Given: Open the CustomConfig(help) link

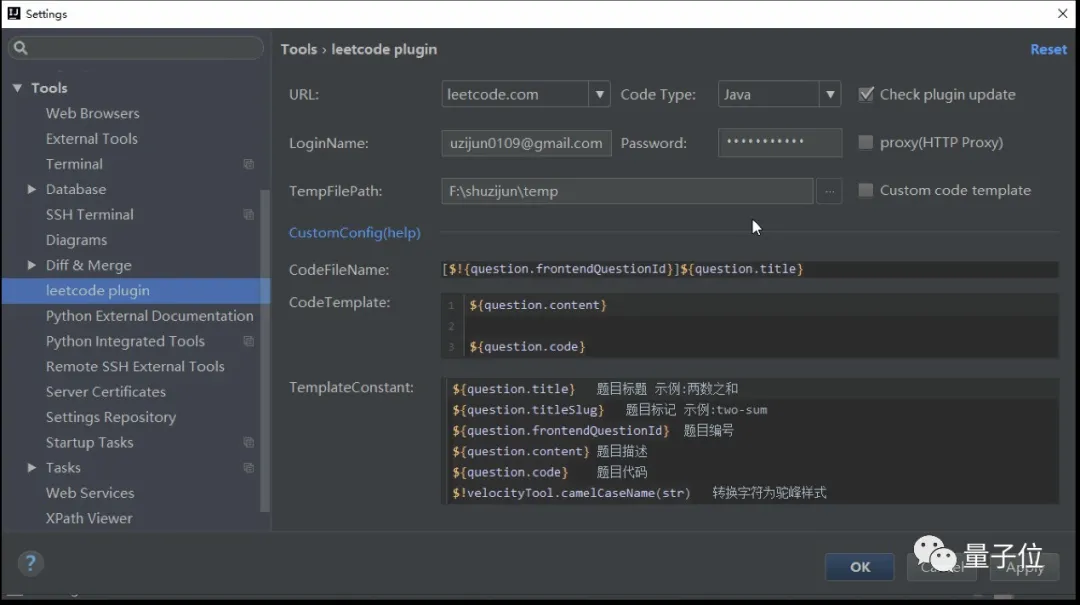Looking at the screenshot, I should pos(356,232).
